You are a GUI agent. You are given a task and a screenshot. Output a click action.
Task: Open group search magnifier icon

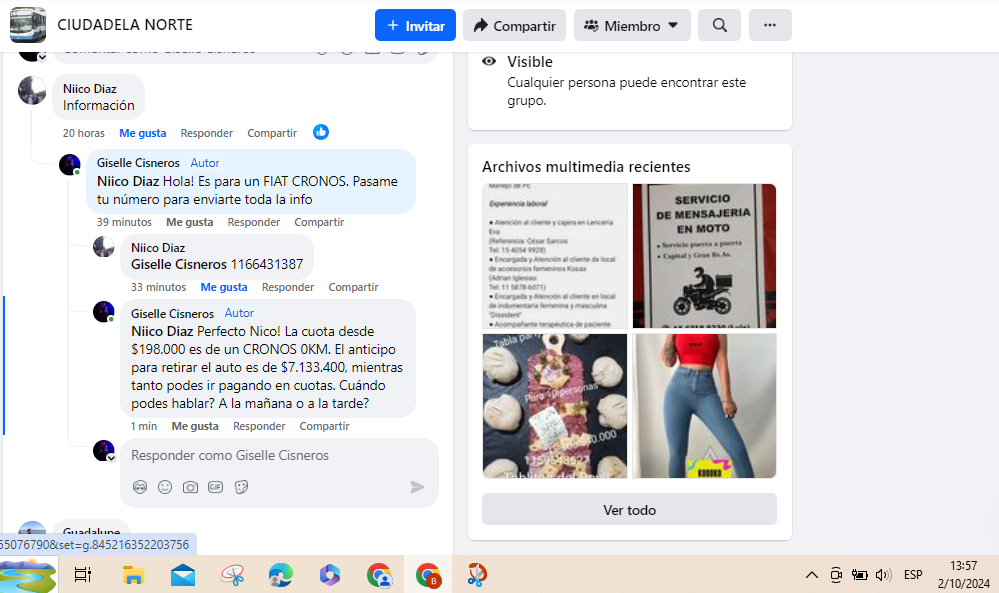click(x=719, y=25)
